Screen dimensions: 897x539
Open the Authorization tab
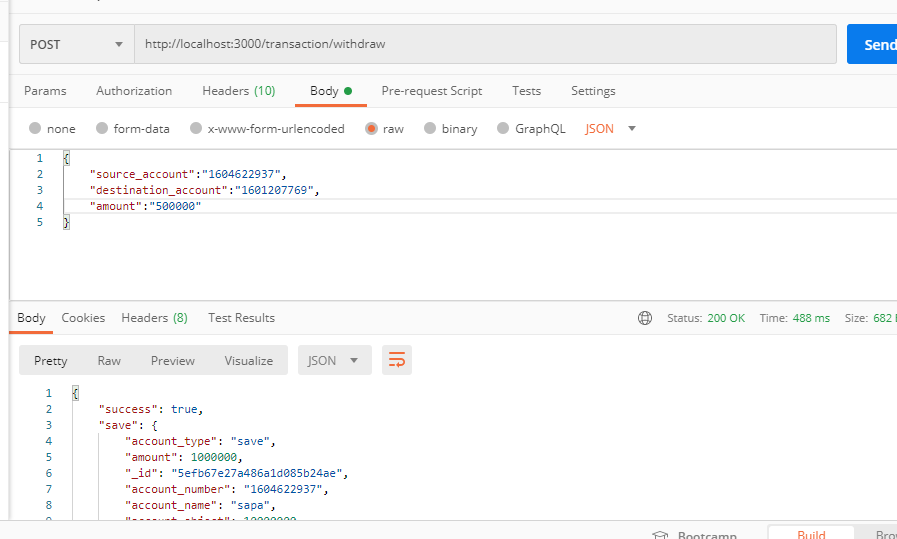point(134,91)
